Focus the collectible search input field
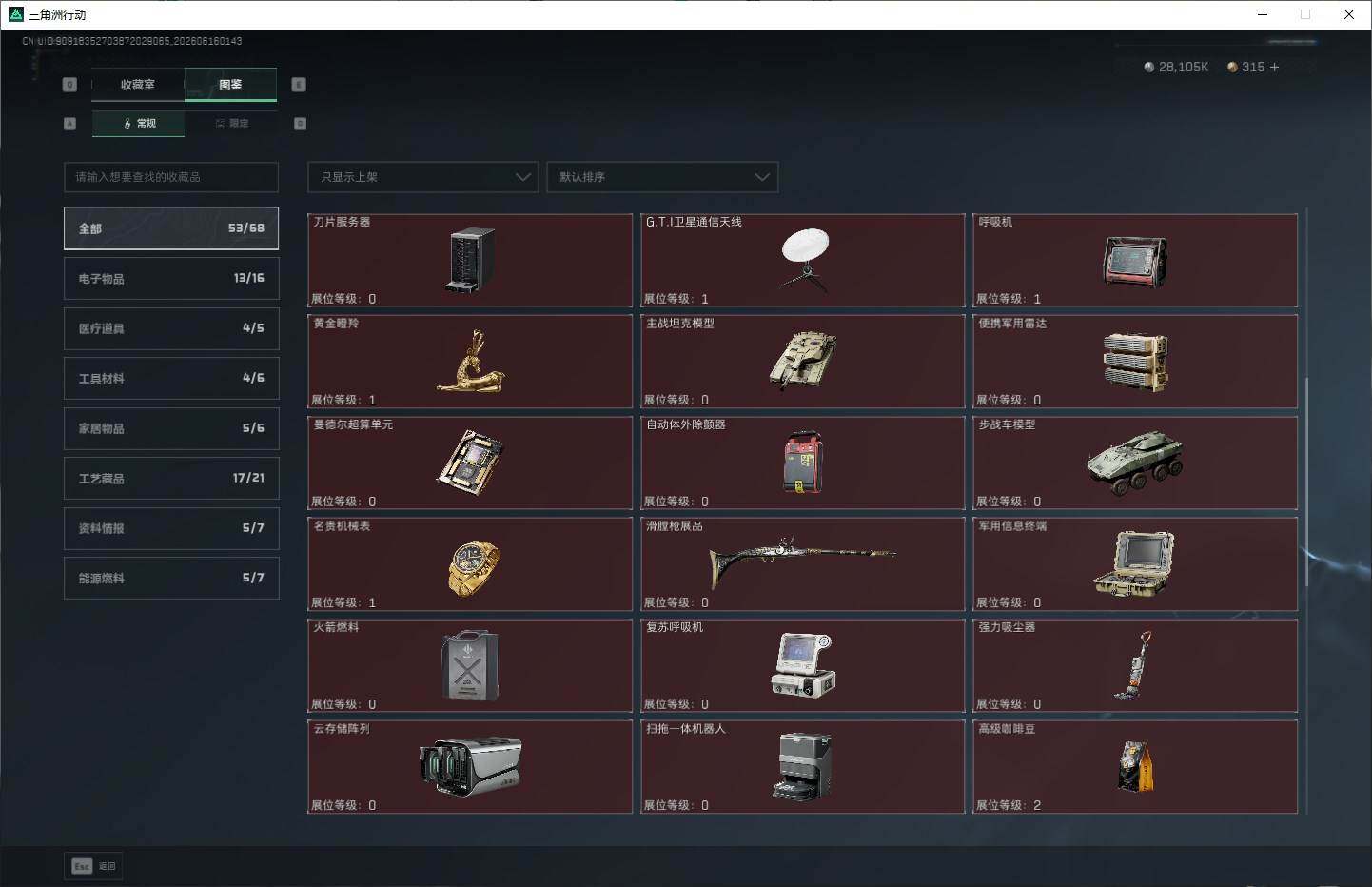1372x887 pixels. pos(171,177)
